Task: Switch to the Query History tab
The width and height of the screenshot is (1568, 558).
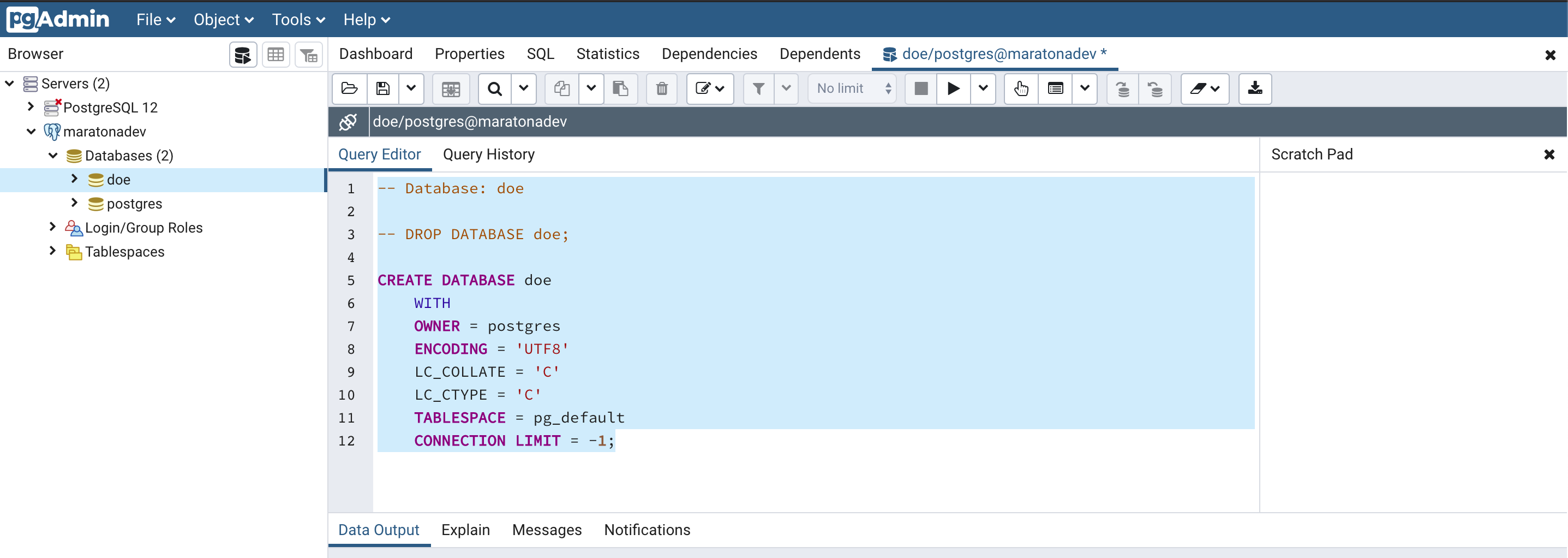Action: (x=488, y=155)
